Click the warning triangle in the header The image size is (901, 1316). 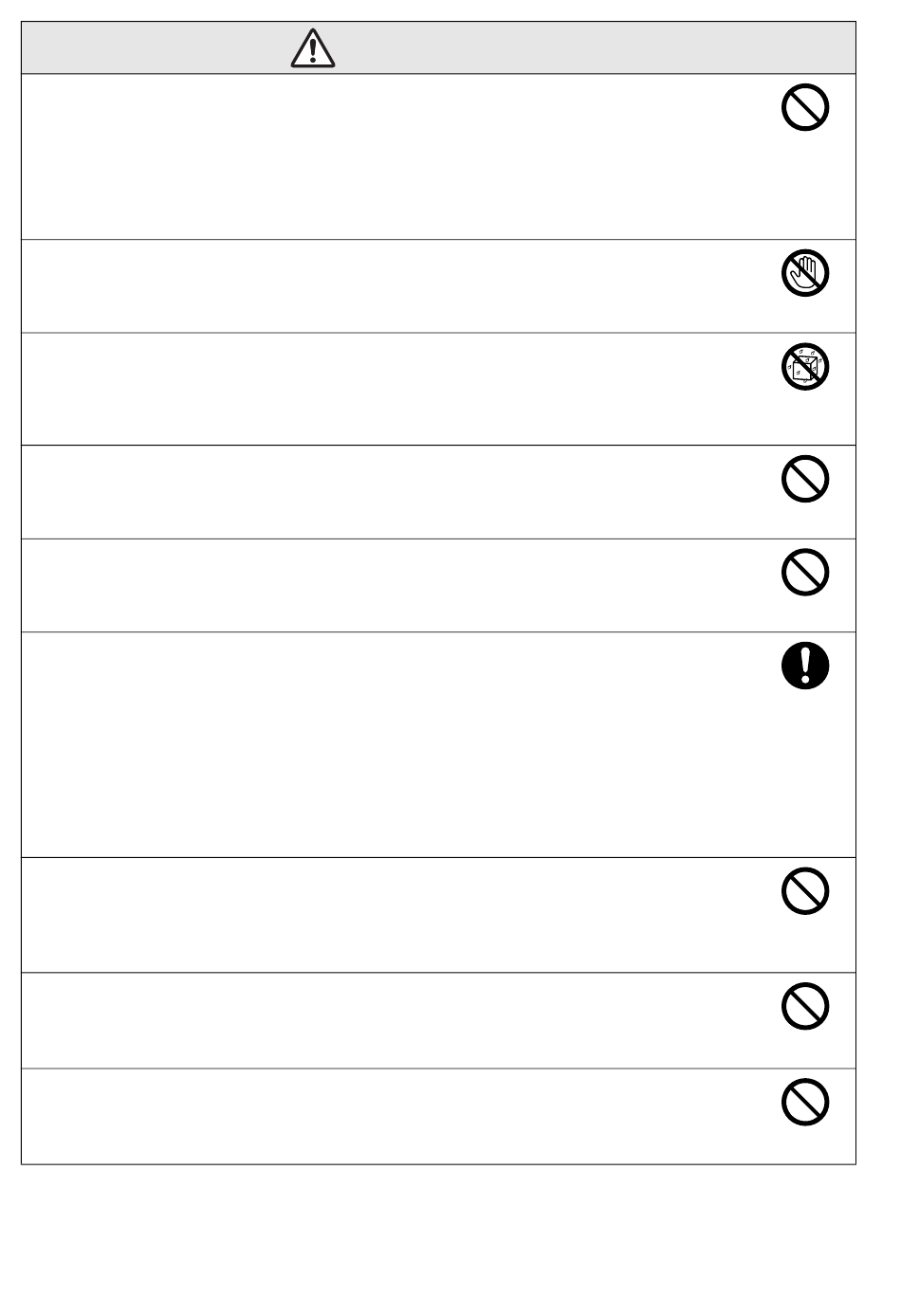313,47
